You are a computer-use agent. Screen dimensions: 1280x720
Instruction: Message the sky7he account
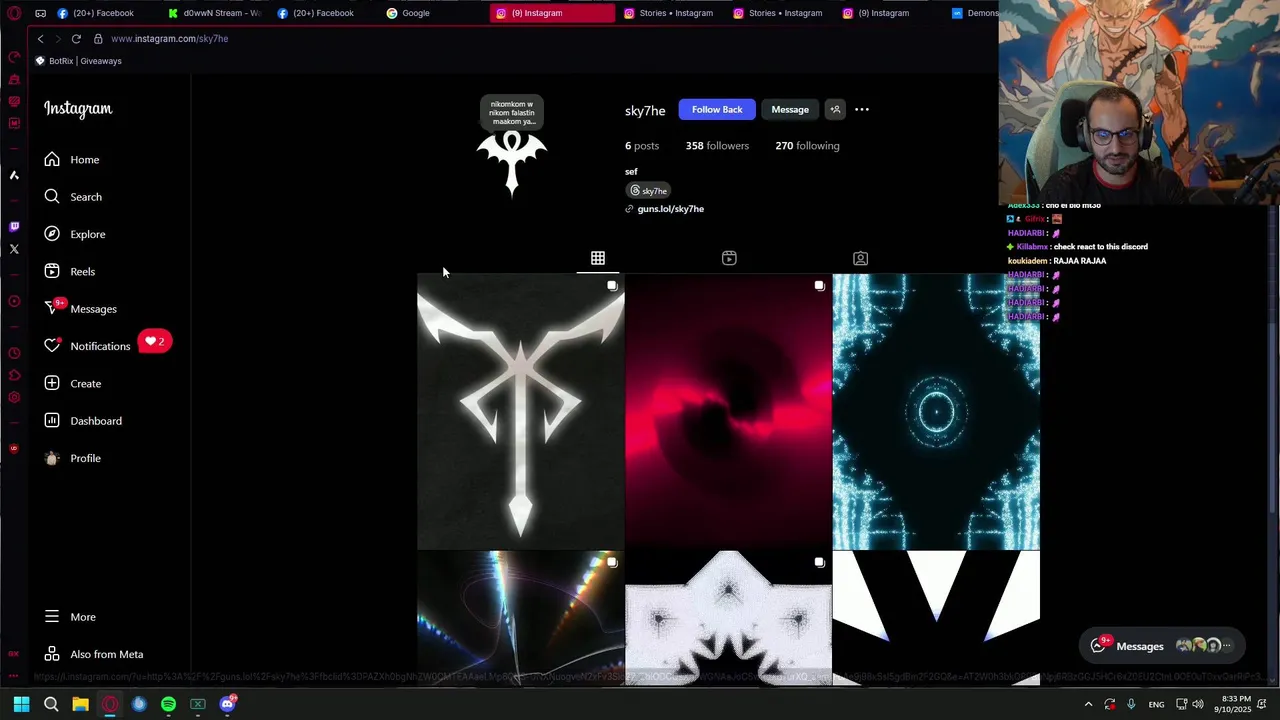[x=790, y=109]
